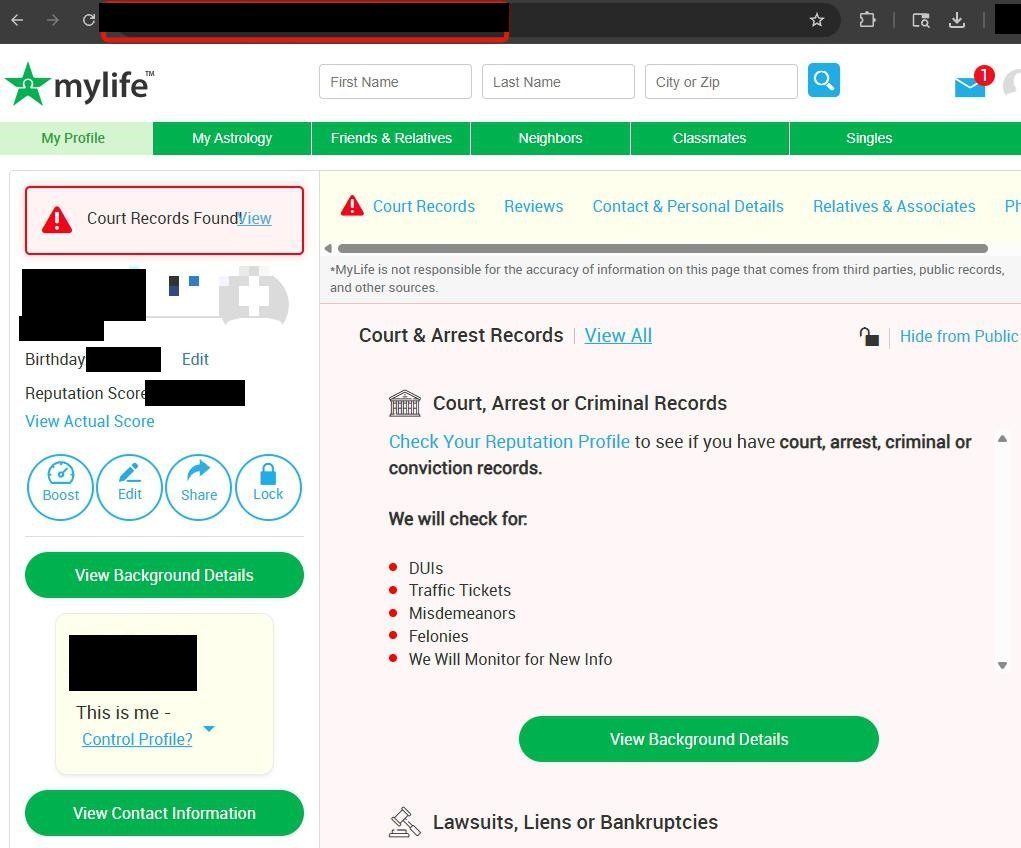The width and height of the screenshot is (1021, 848).
Task: Click the Boost gauge circle button
Action: click(x=61, y=487)
